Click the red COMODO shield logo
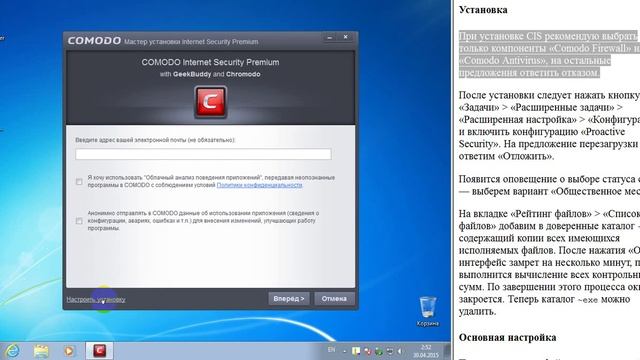 210,102
